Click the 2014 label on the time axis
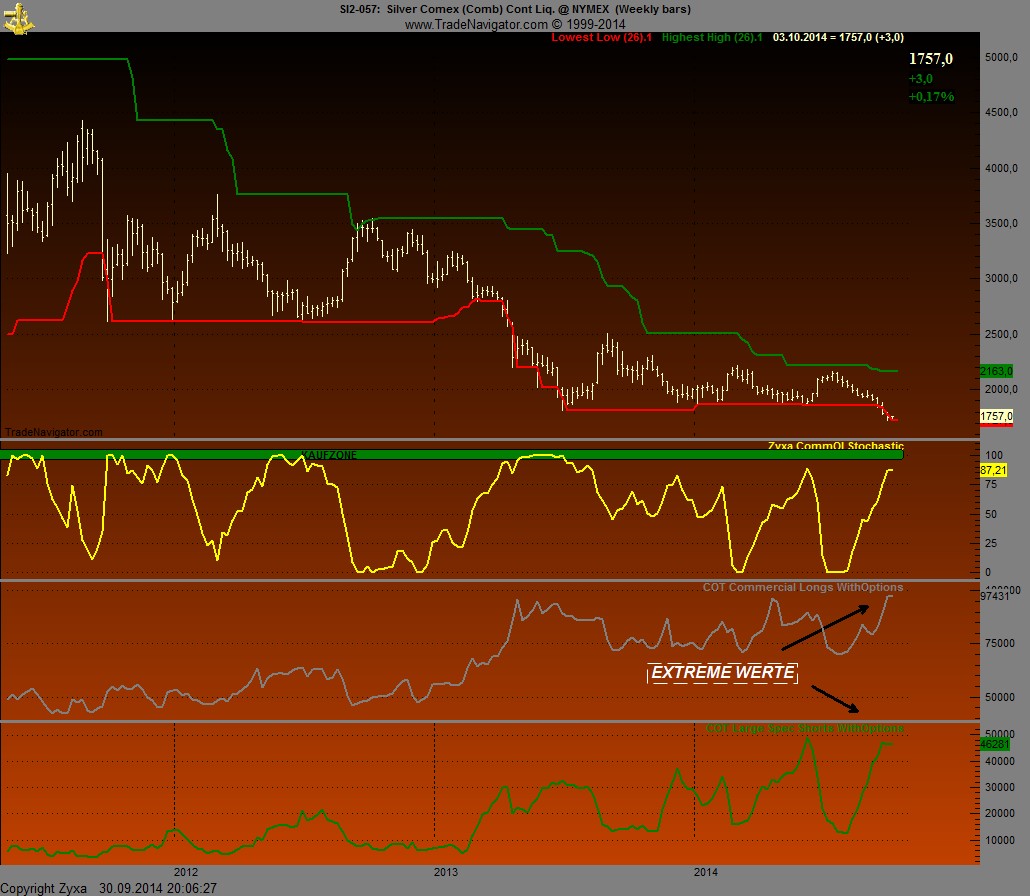This screenshot has height=896, width=1030. [705, 872]
